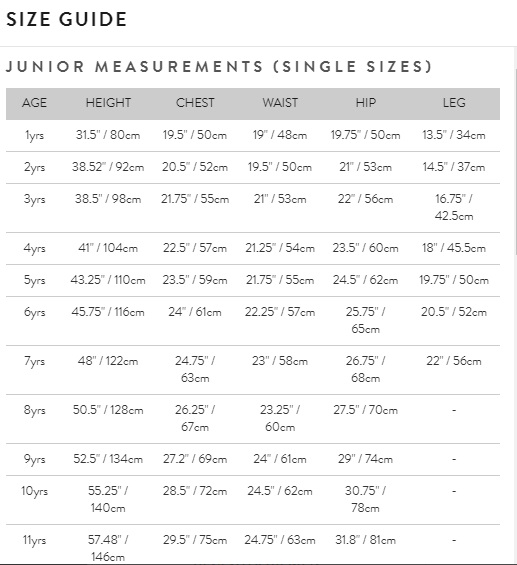Image resolution: width=517 pixels, height=565 pixels.
Task: Click the 11yrs hip 31.8" / 81cm cell
Action: click(366, 540)
